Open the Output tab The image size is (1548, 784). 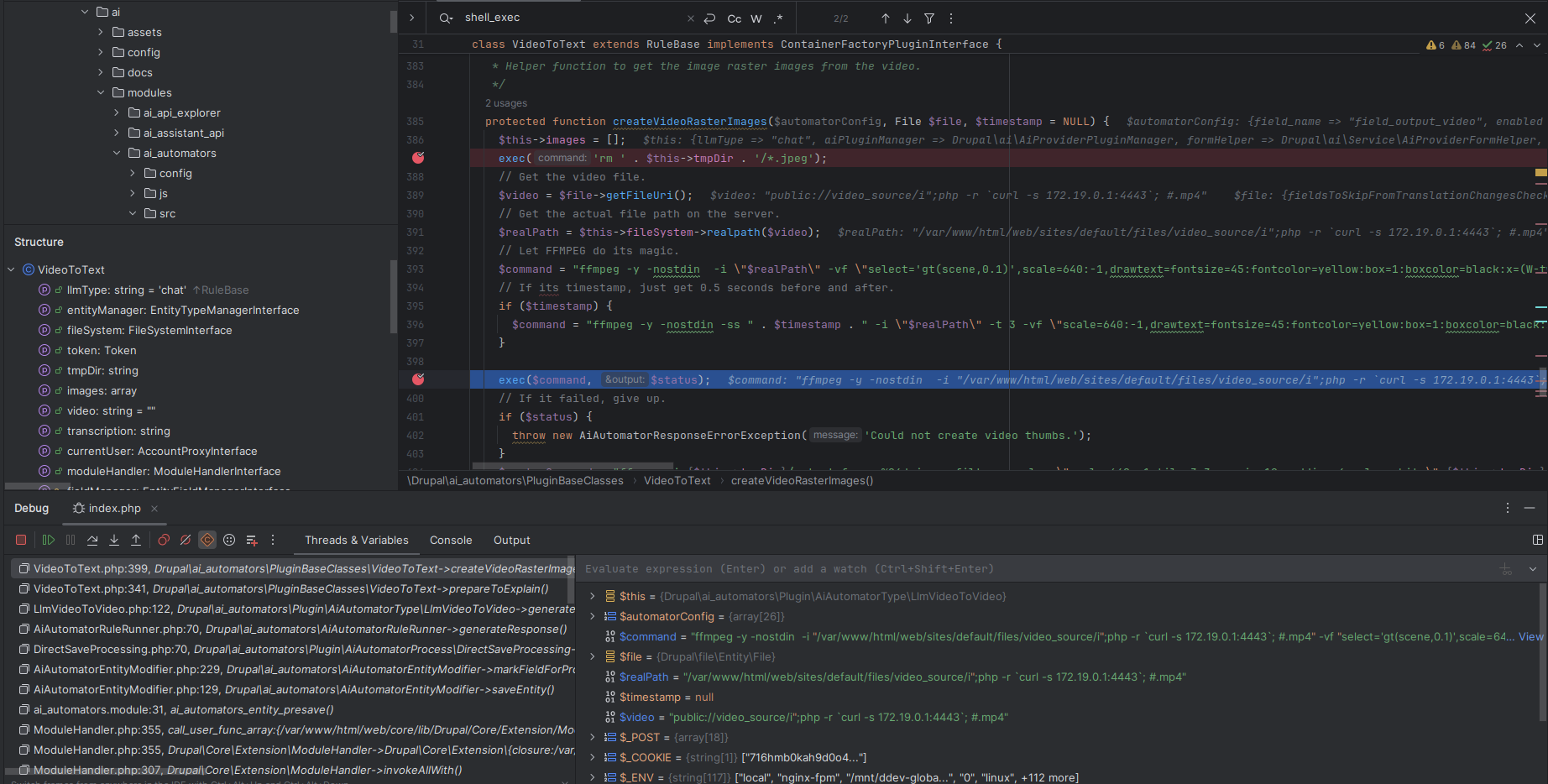tap(511, 541)
